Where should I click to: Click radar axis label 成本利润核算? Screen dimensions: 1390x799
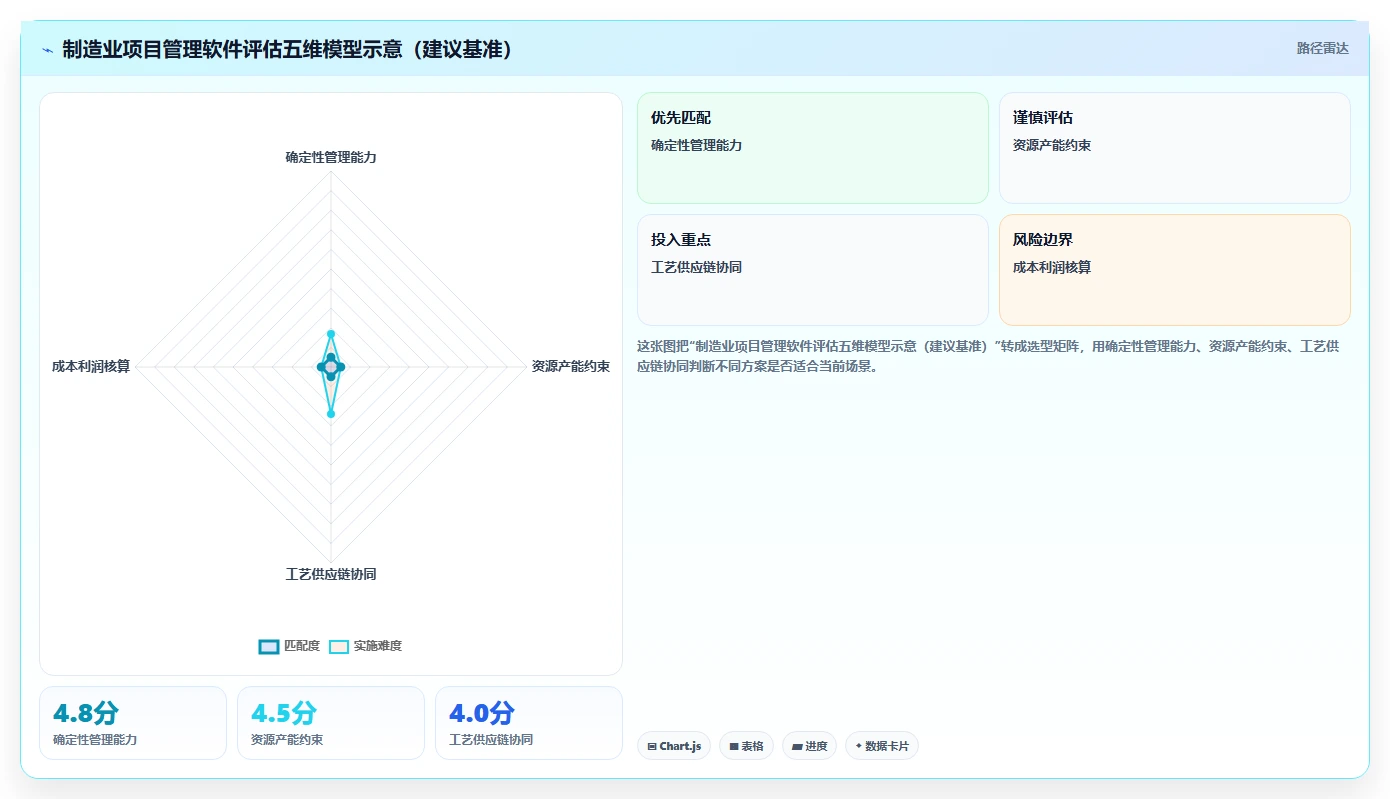(x=91, y=367)
